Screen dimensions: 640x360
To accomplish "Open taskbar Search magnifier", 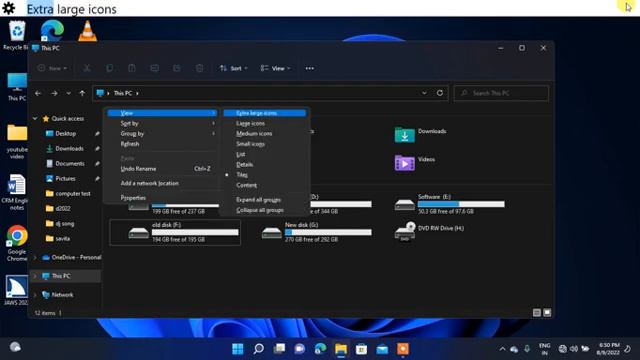I will pos(258,349).
